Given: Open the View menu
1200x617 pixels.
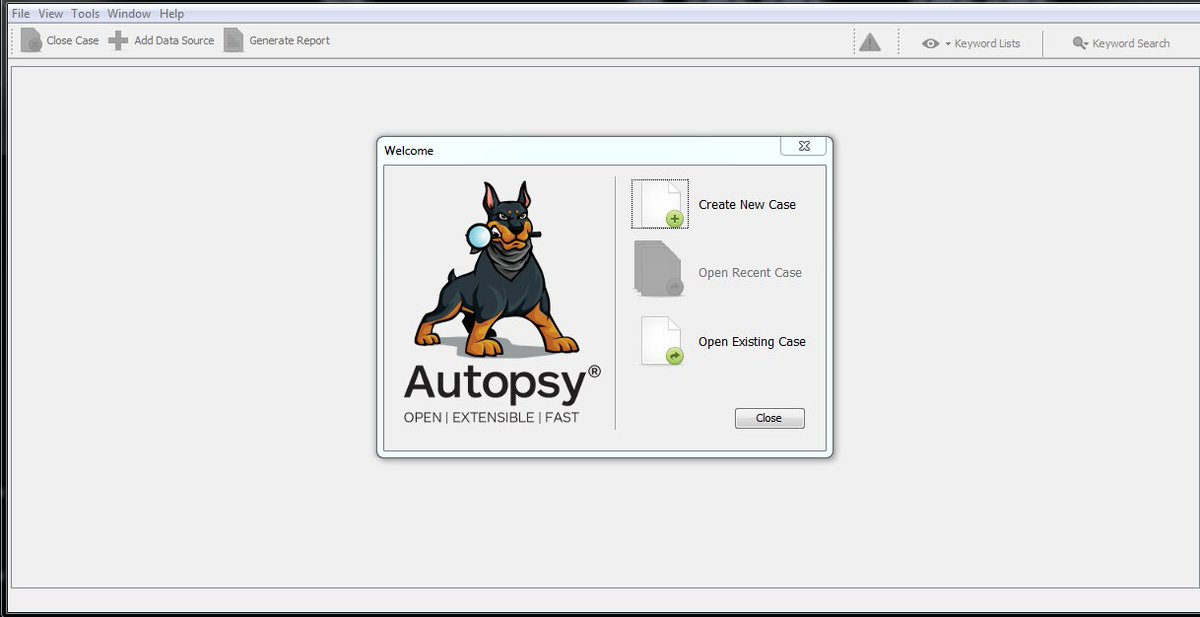Looking at the screenshot, I should coord(49,13).
